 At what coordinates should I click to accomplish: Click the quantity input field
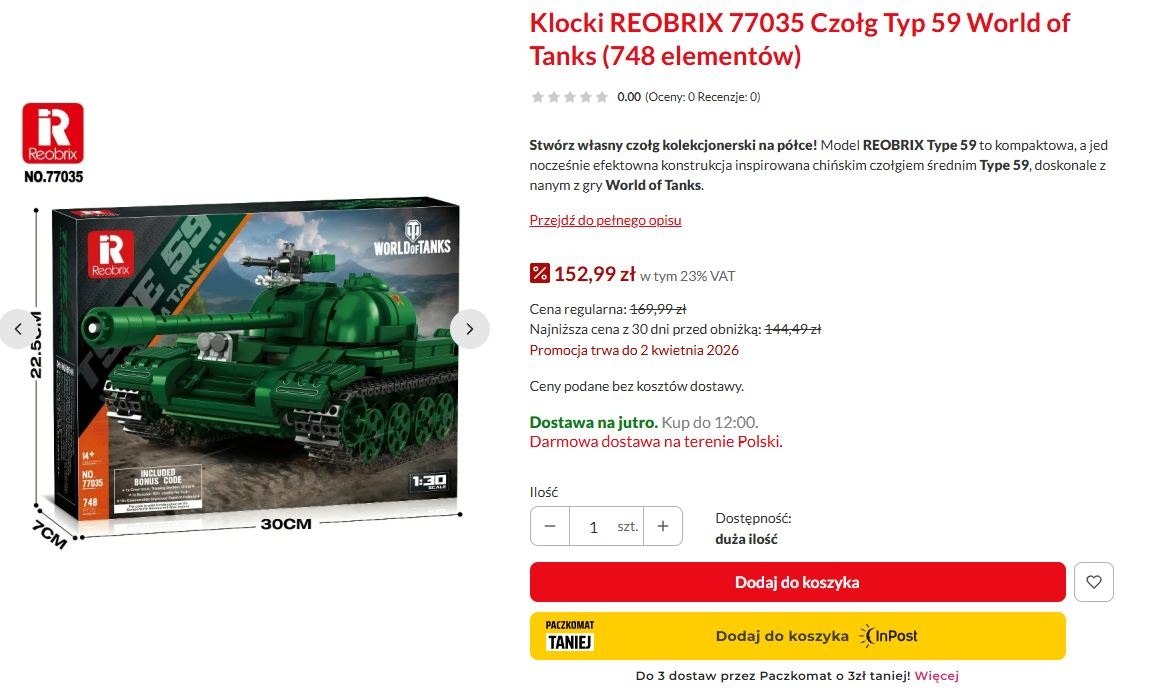coord(606,526)
